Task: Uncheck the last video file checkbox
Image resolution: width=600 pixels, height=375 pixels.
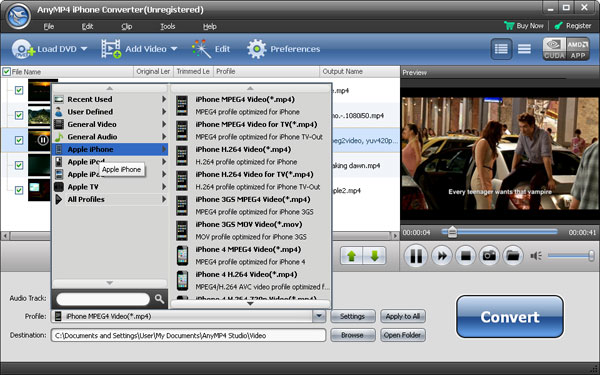Action: tap(19, 190)
